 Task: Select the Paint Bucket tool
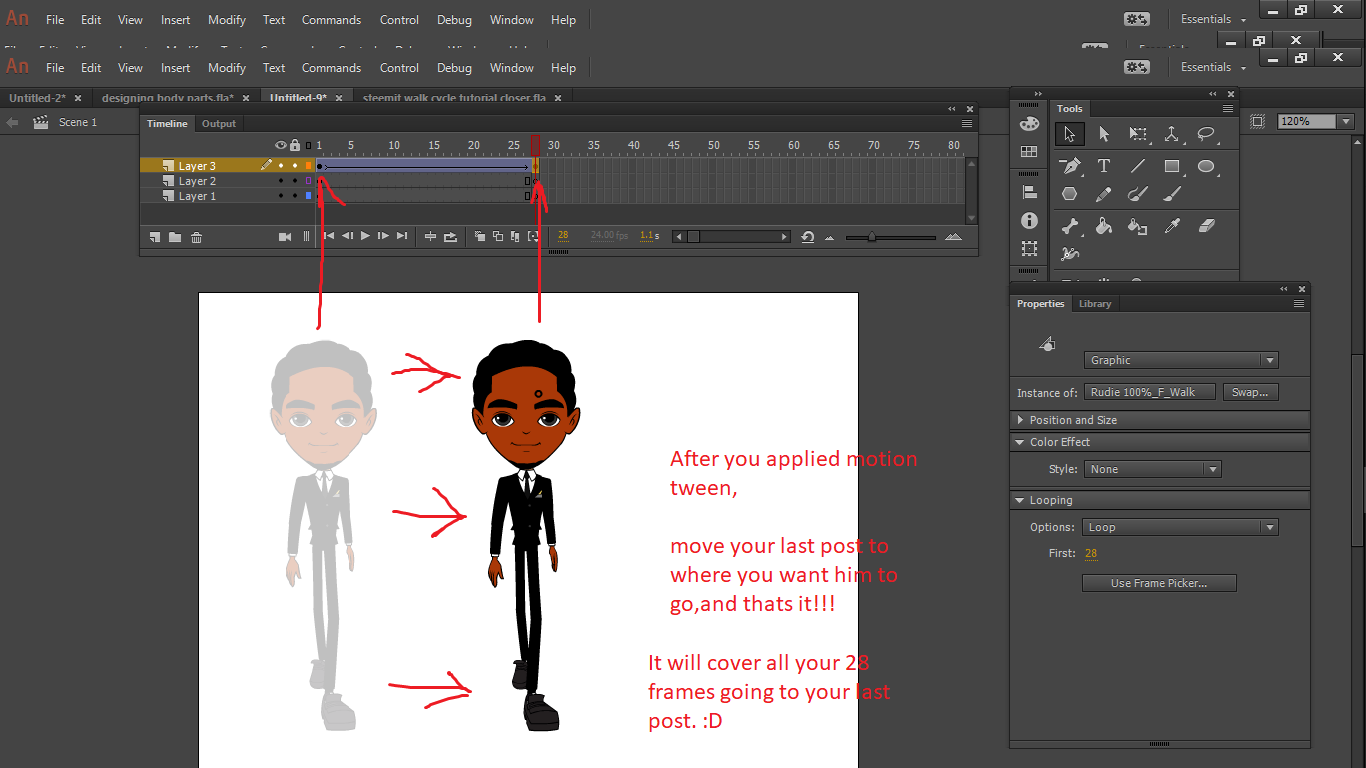click(1104, 226)
